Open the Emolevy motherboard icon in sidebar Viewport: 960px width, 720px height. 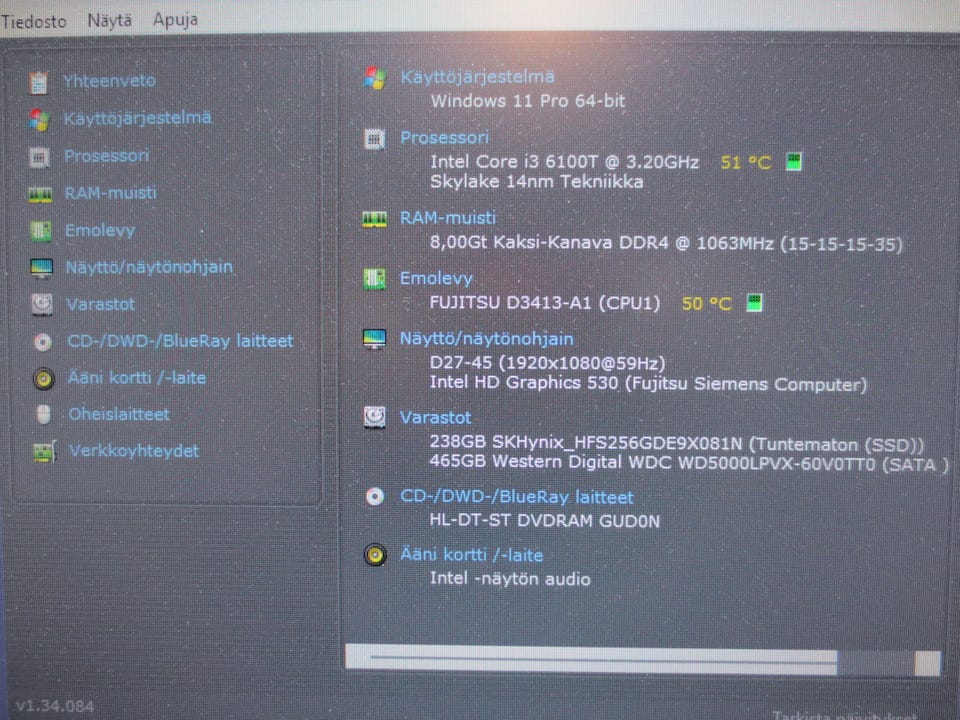40,231
